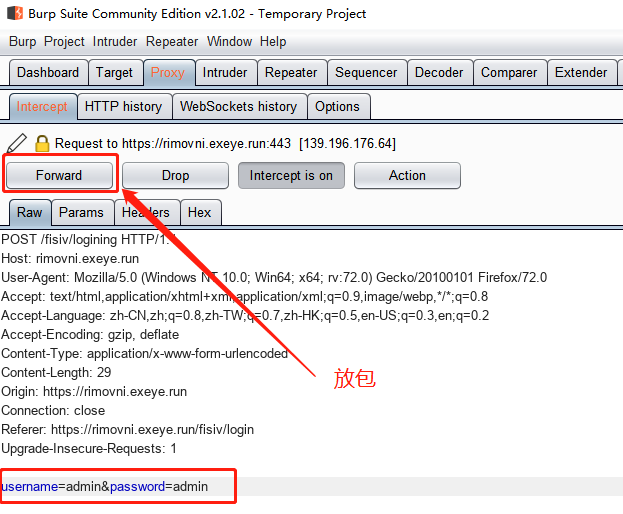This screenshot has height=514, width=623.
Task: Click the Accept-Encoding: gzip, deflate line
Action: pyautogui.click(x=90, y=334)
